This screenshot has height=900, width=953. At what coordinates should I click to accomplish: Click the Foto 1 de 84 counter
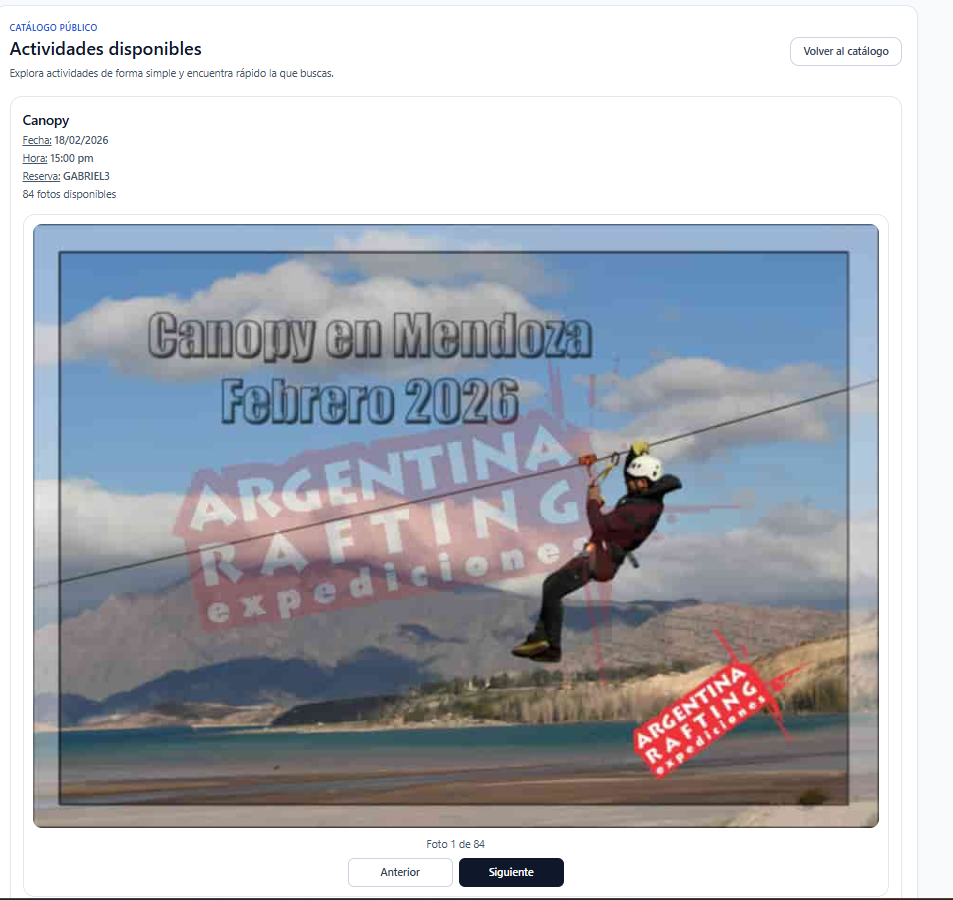(456, 844)
